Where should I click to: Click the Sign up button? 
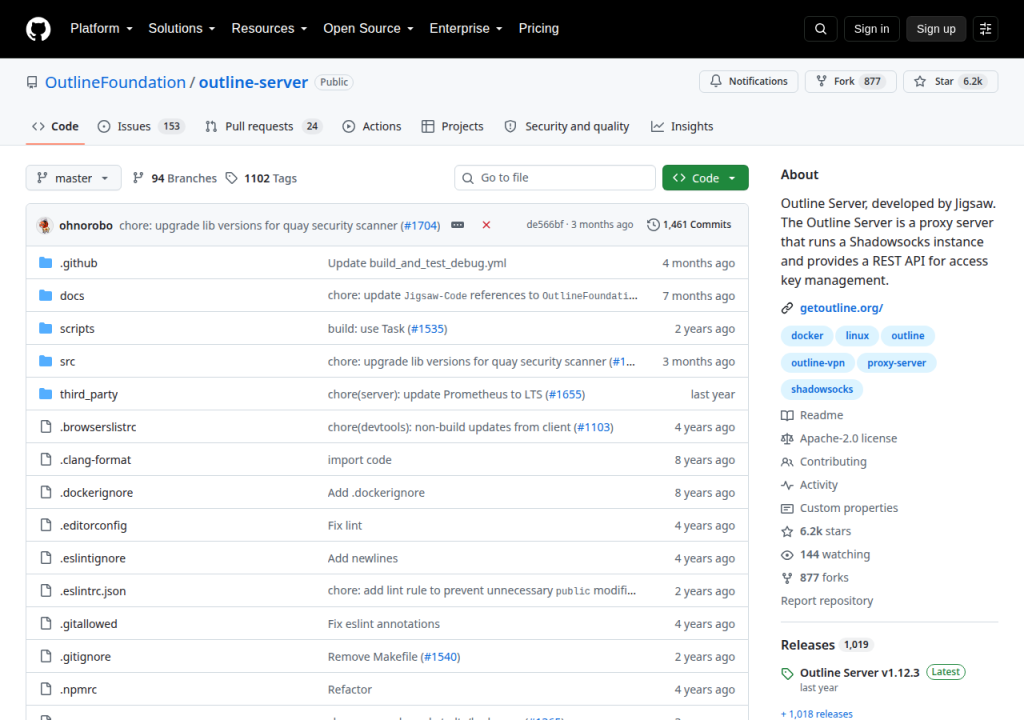(936, 29)
